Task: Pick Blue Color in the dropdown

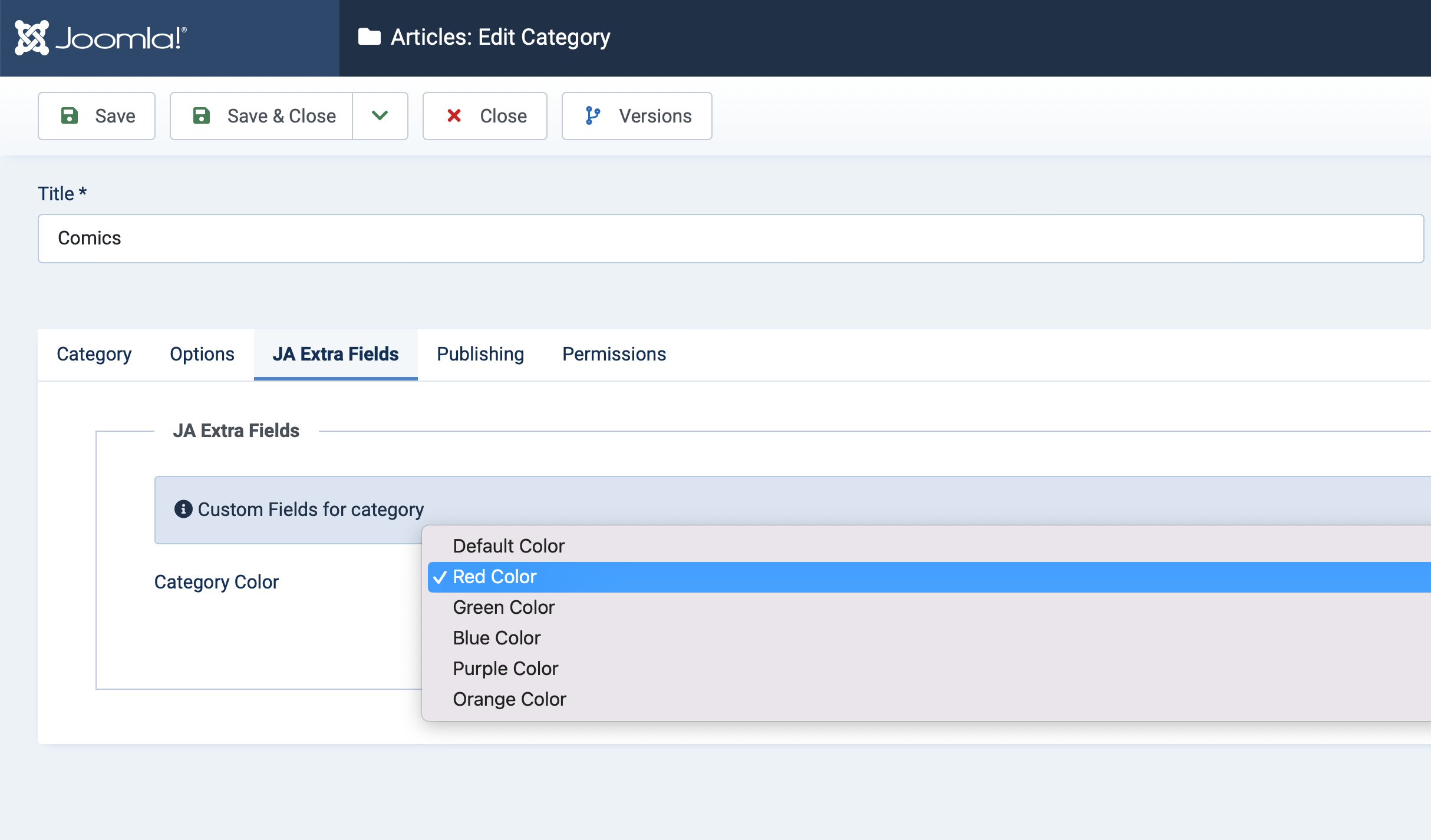Action: coord(496,638)
